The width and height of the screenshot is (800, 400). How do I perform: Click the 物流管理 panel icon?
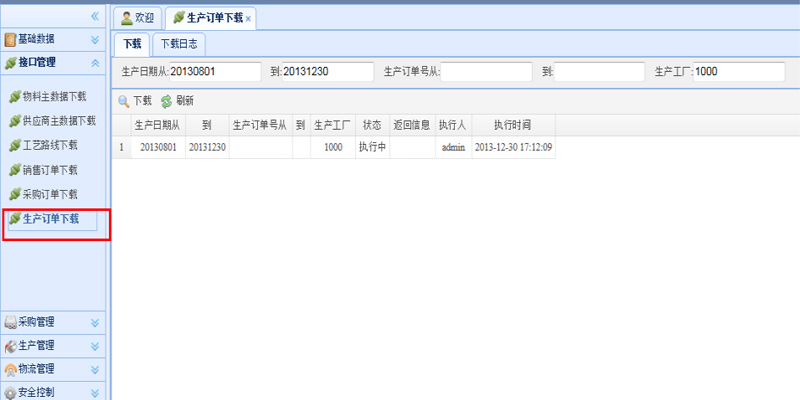tap(10, 369)
